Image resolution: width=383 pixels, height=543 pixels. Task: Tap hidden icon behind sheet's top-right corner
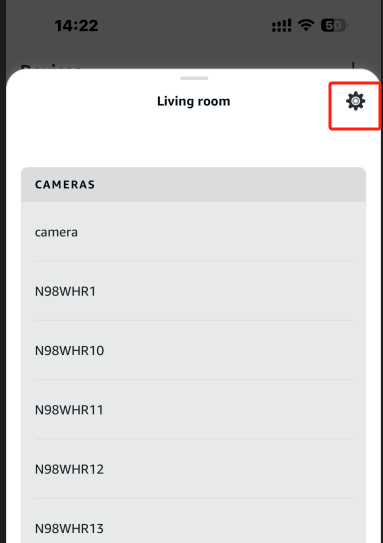353,65
